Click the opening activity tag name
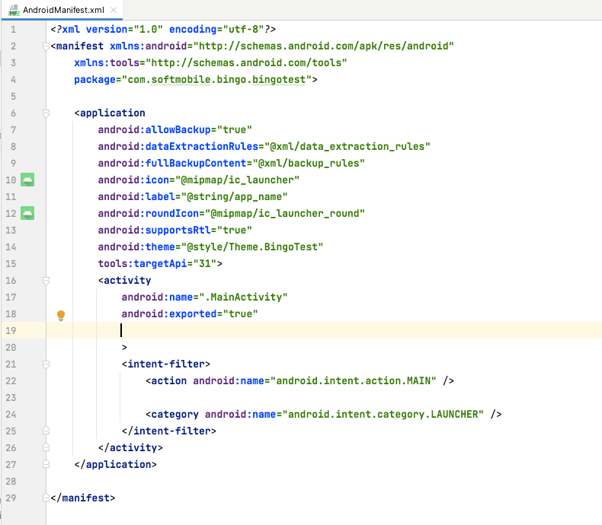The image size is (602, 525). 125,280
